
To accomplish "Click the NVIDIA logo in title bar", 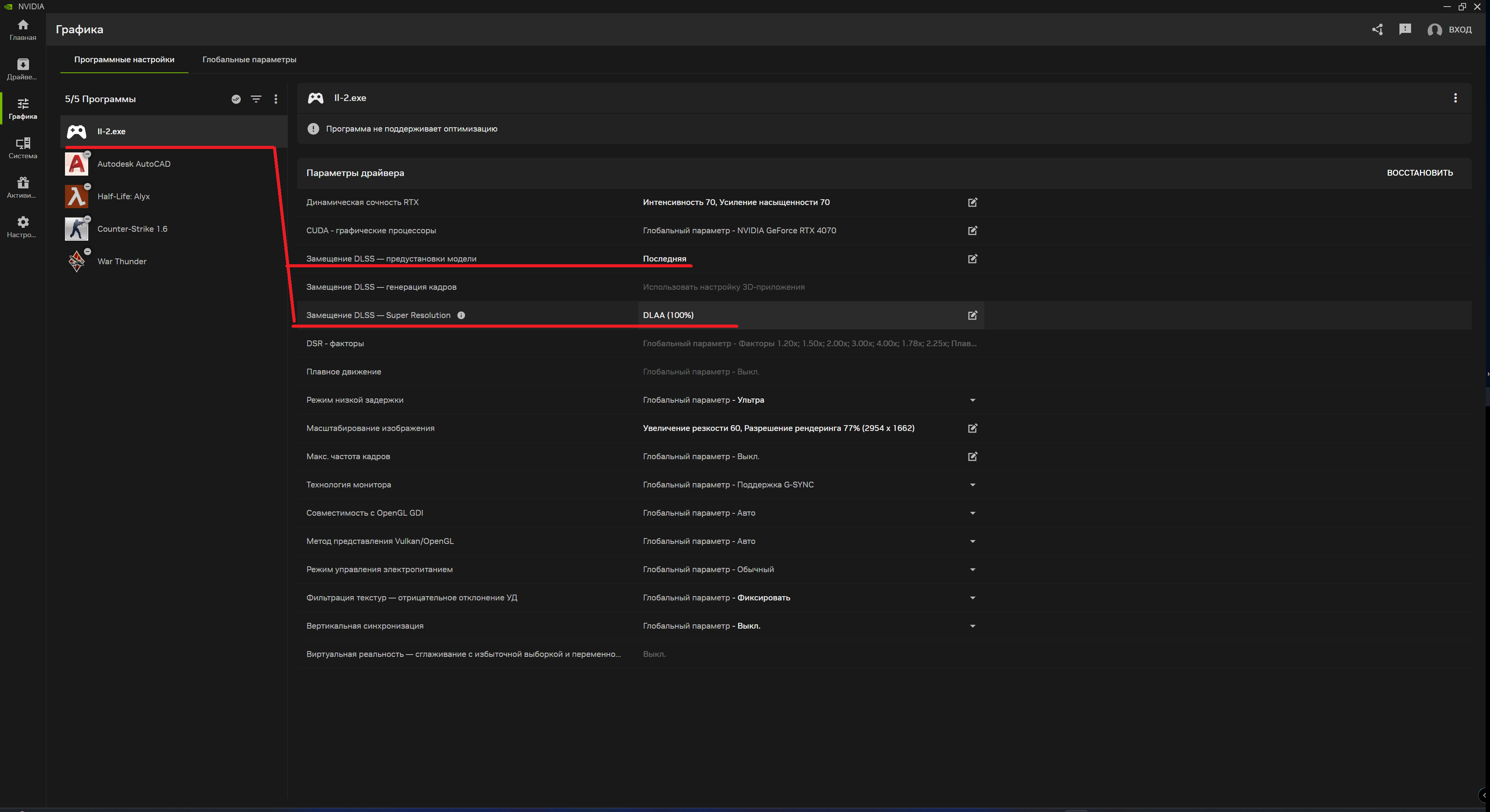I will click(x=8, y=6).
